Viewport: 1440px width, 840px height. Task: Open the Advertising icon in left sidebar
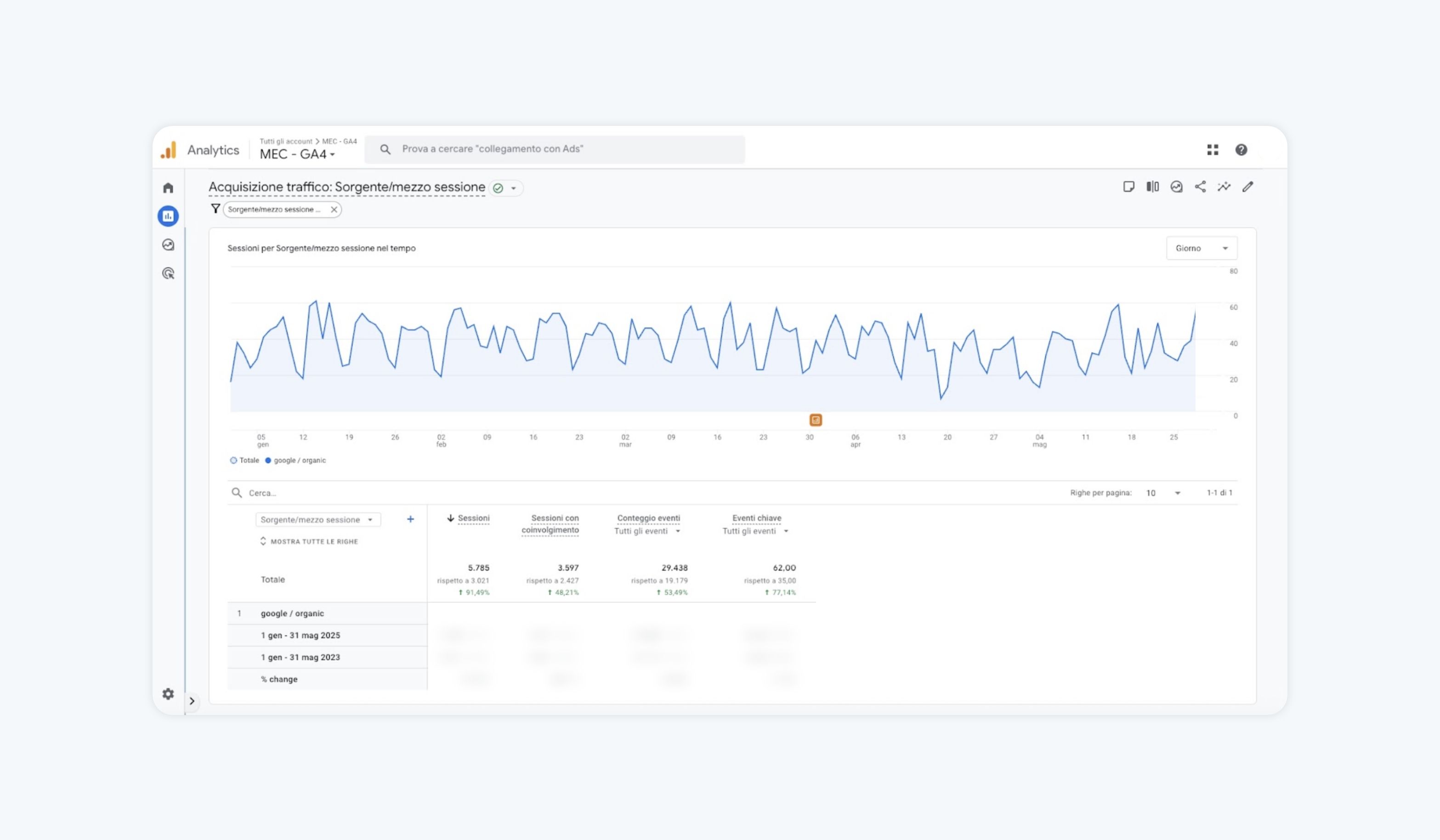168,273
